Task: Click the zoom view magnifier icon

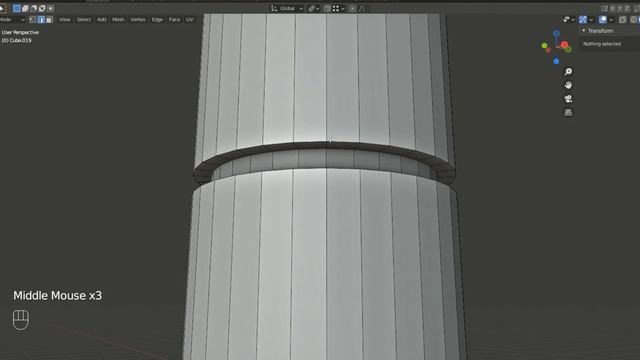Action: (x=568, y=72)
